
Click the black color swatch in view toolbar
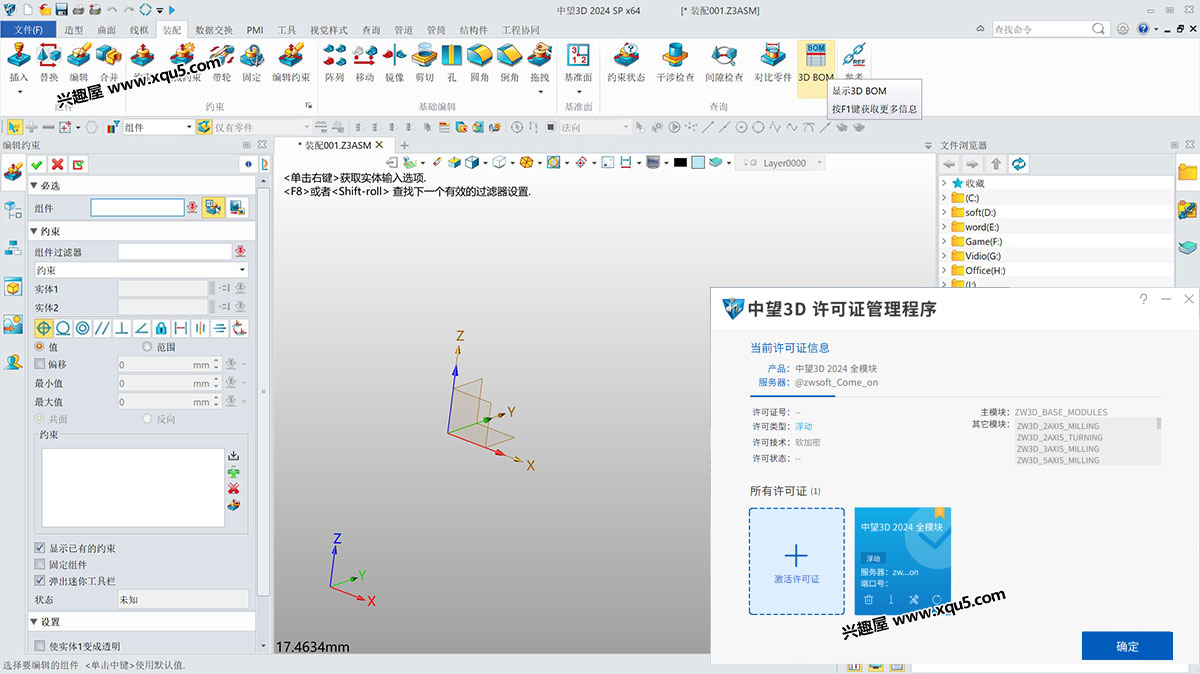(679, 162)
